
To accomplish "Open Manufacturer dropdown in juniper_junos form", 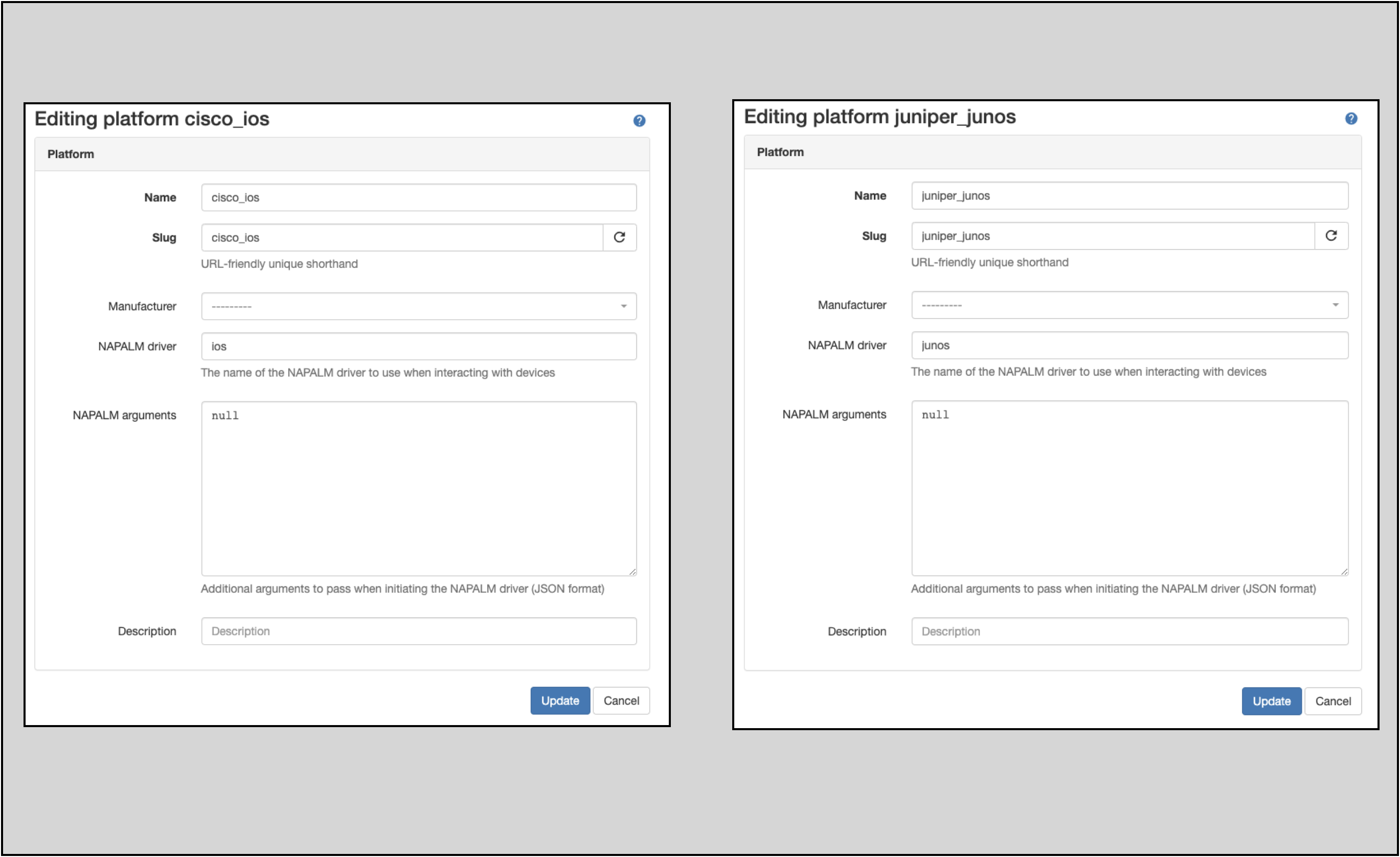I will click(1130, 305).
